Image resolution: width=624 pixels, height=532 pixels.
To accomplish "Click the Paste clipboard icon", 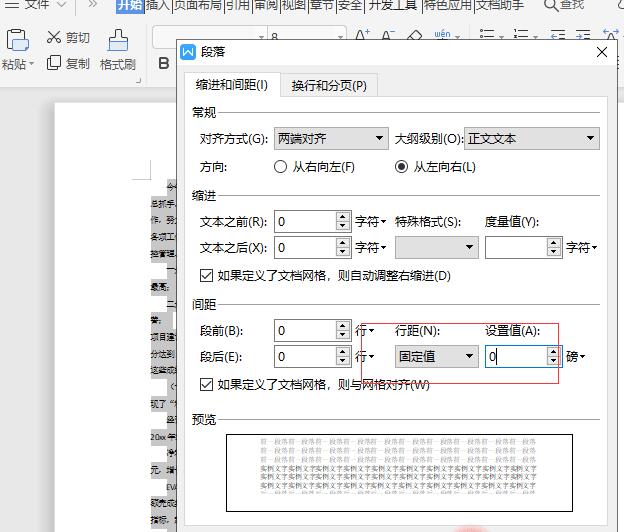I will 17,40.
